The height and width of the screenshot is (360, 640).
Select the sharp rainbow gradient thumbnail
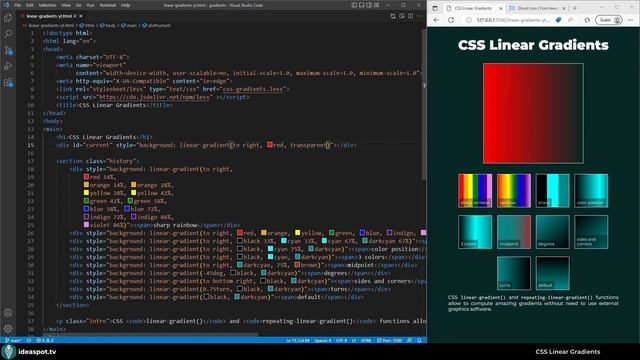pos(475,191)
